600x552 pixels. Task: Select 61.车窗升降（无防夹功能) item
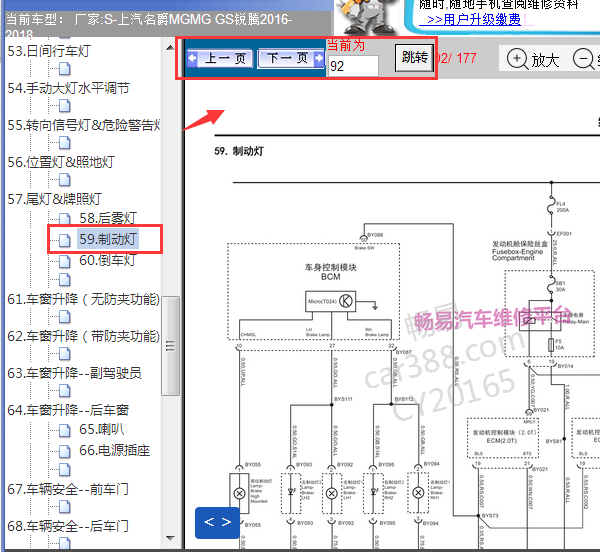click(83, 299)
